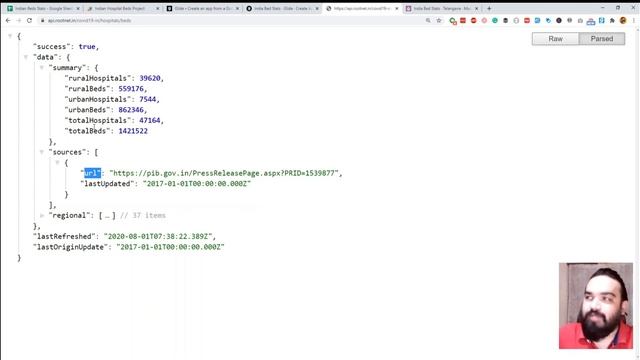
Task: Click the "// 37 items" comment
Action: (143, 215)
